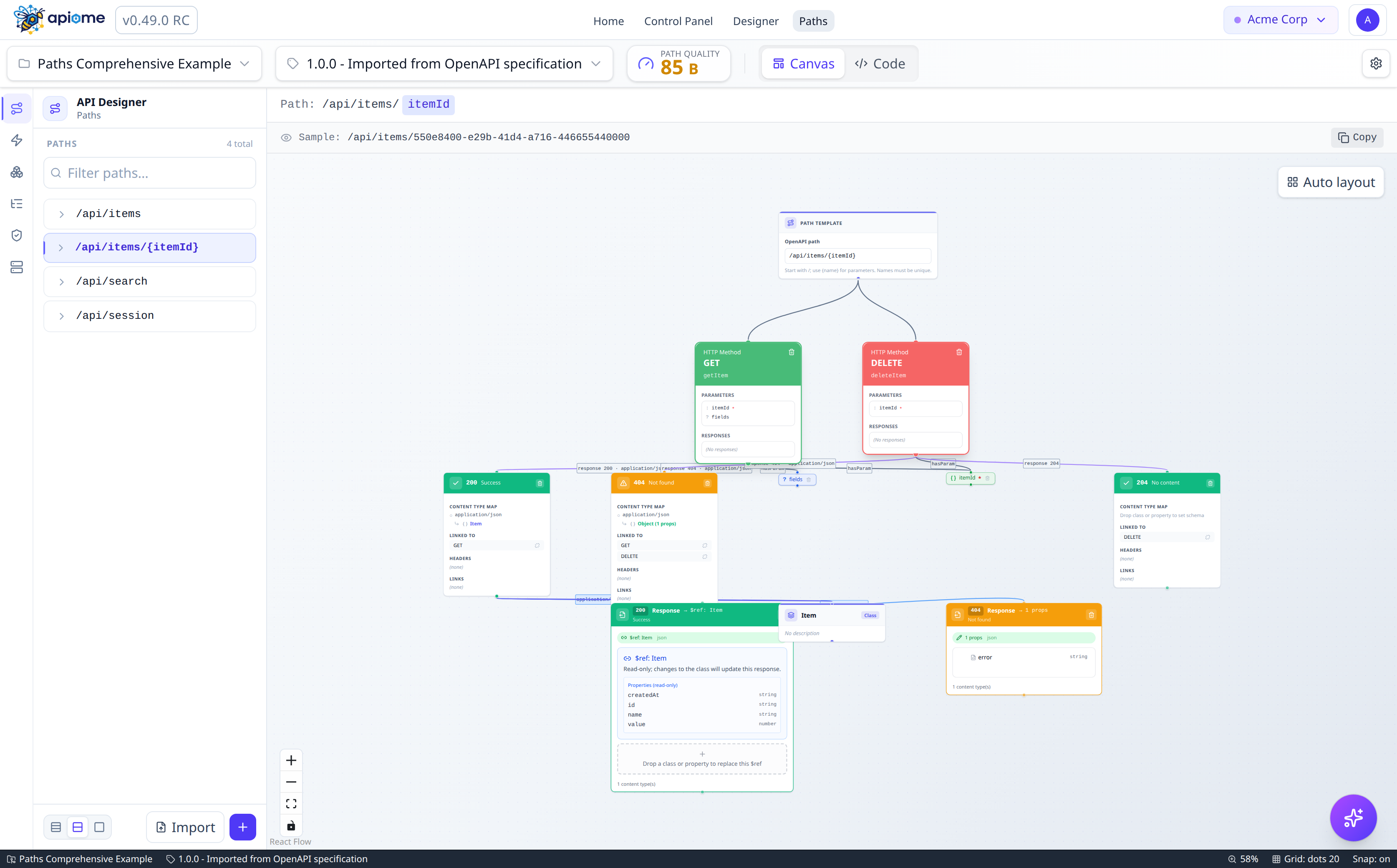This screenshot has width=1397, height=868.
Task: Switch to Code view
Action: [x=880, y=64]
